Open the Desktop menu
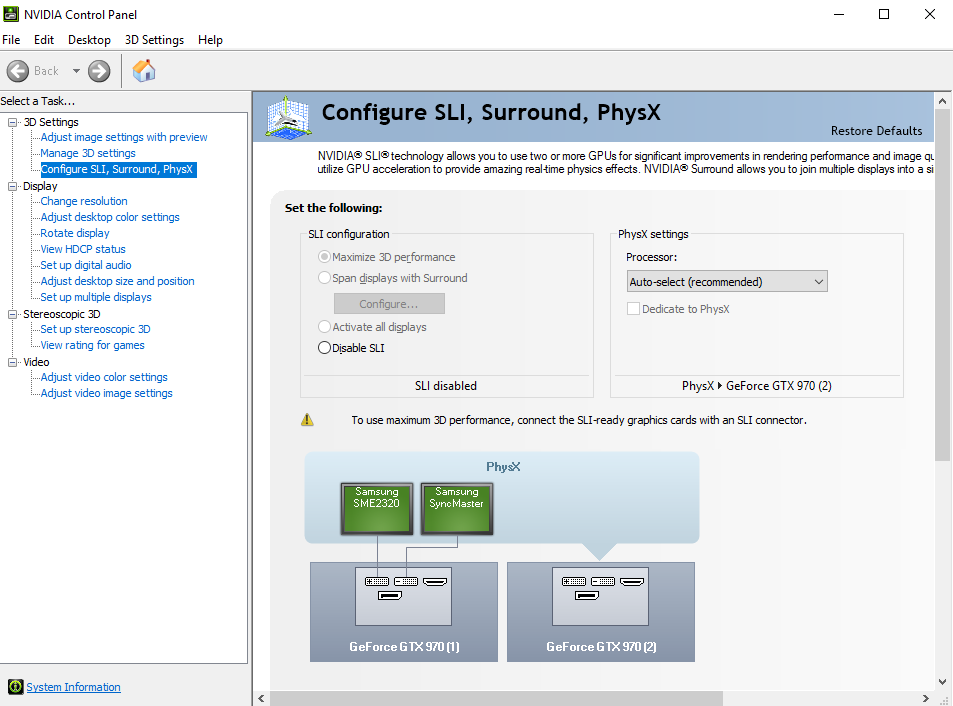Screen dimensions: 953x706 pos(89,39)
